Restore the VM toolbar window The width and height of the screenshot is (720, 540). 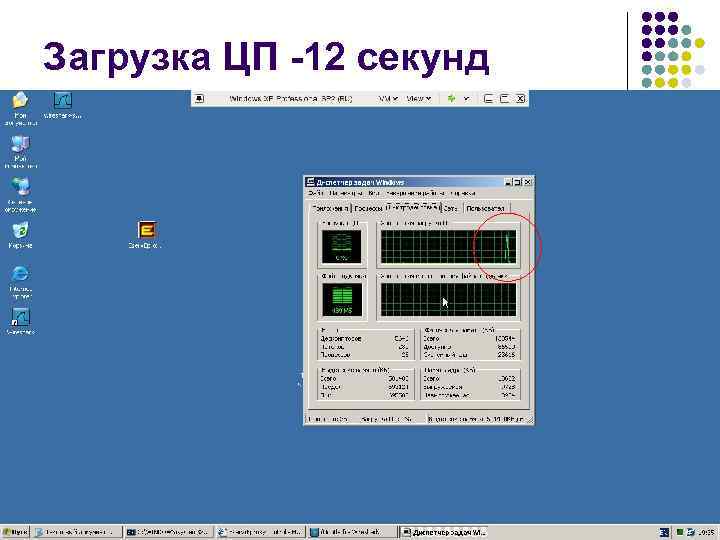pyautogui.click(x=504, y=98)
